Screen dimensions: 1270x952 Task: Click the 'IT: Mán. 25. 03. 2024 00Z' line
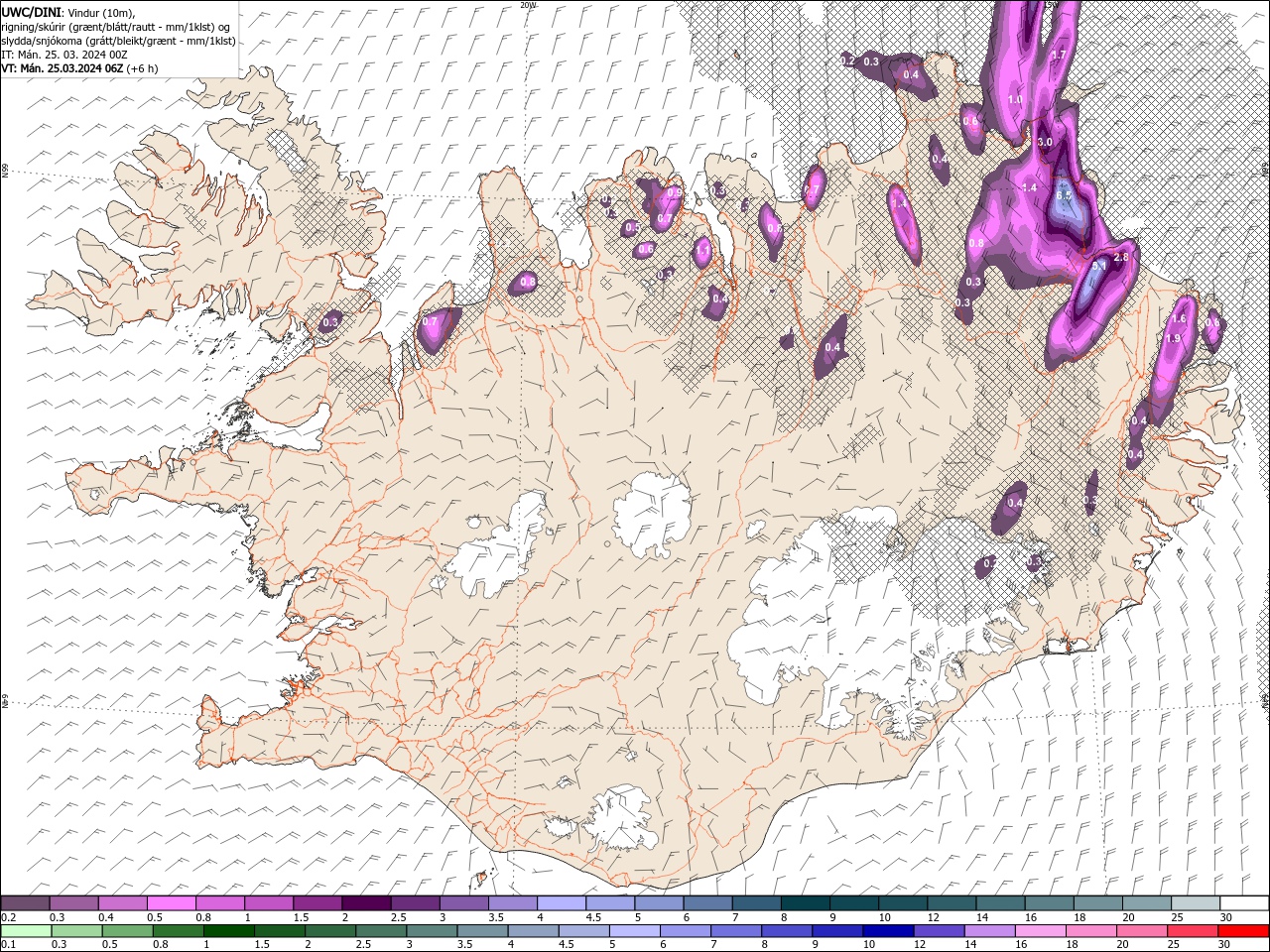pyautogui.click(x=64, y=55)
